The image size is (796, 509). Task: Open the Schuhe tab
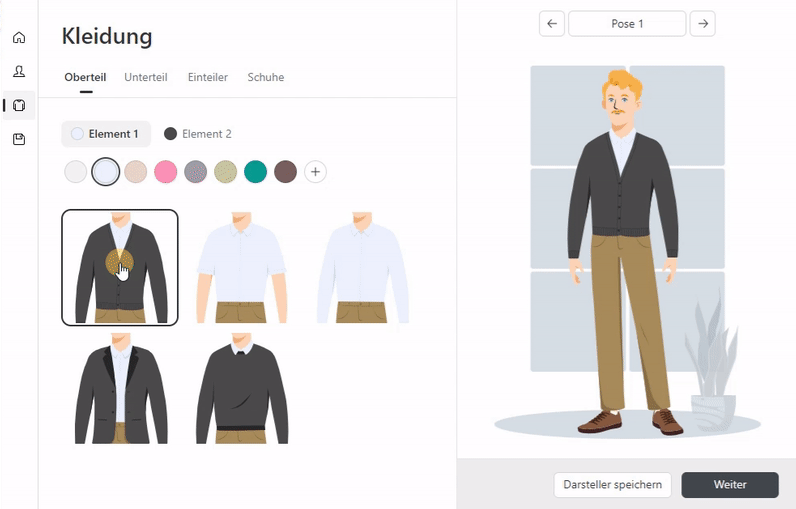[266, 78]
